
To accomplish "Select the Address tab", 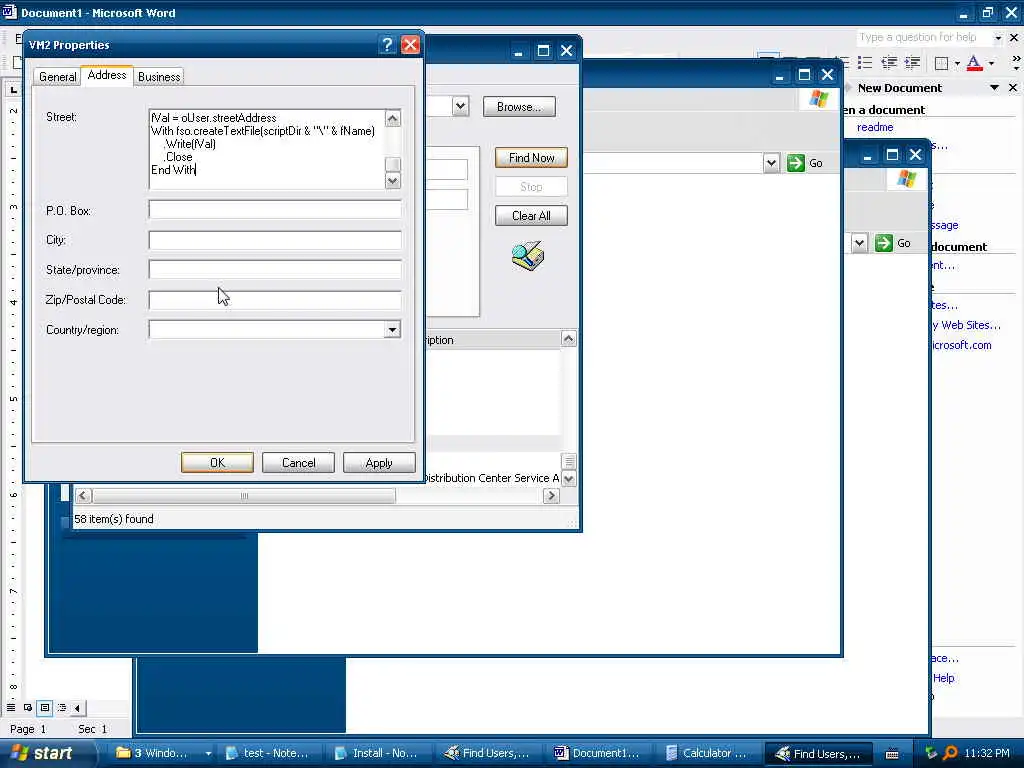I will click(x=106, y=75).
